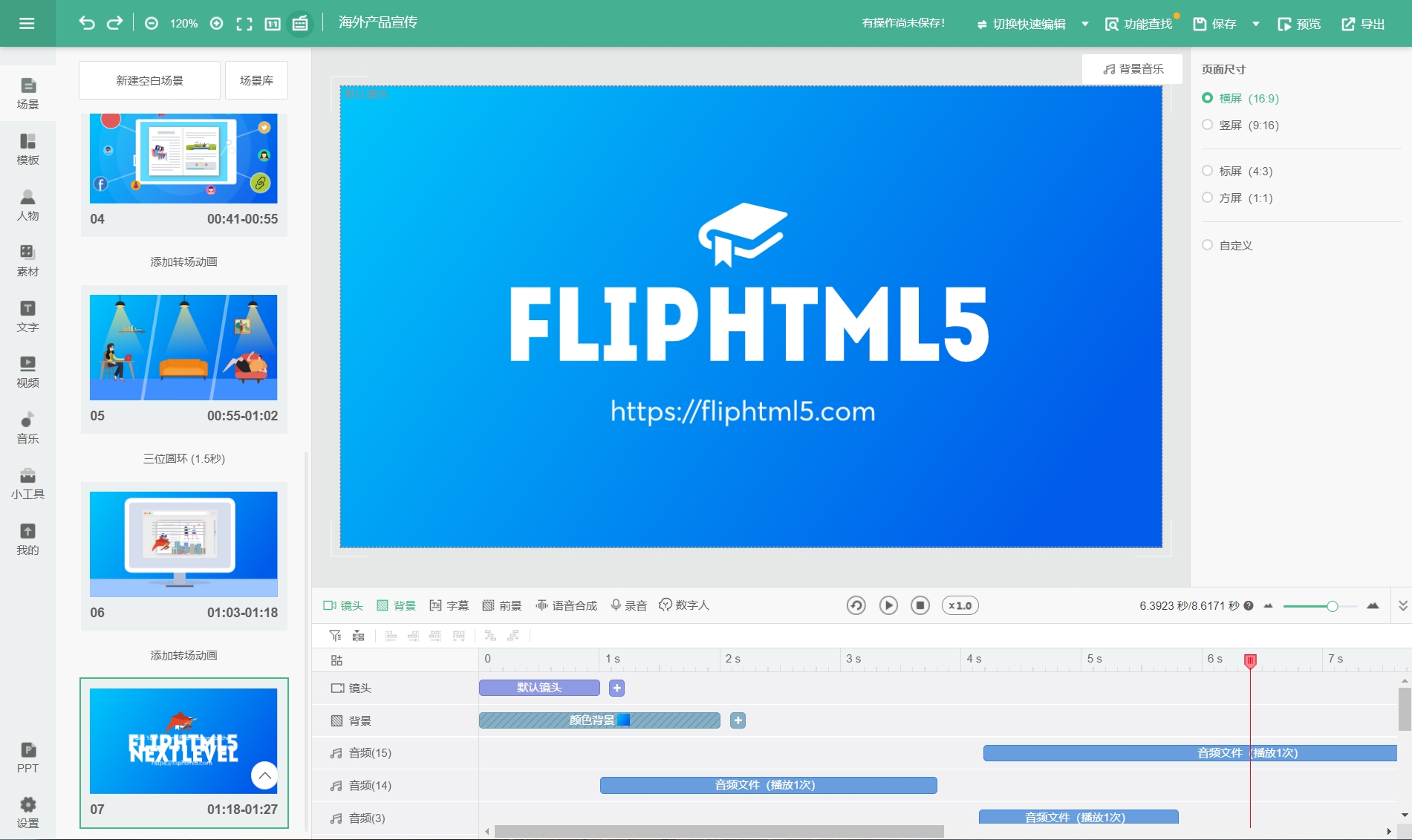Viewport: 1412px width, 840px height.
Task: Open dropdown arrow next to 切换快速编辑
Action: (x=1085, y=24)
